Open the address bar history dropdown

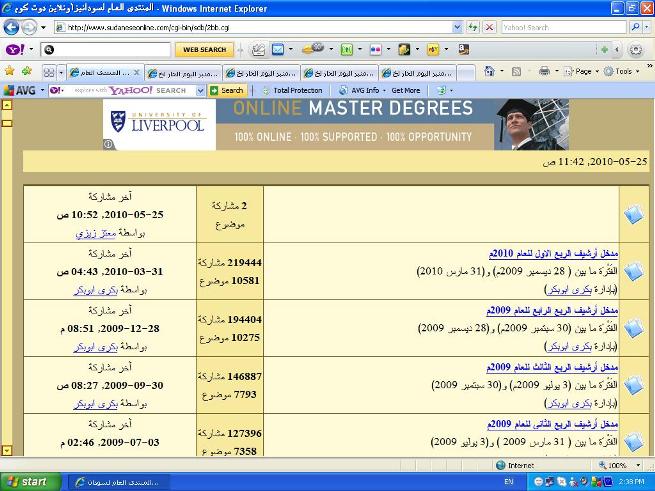pos(457,28)
